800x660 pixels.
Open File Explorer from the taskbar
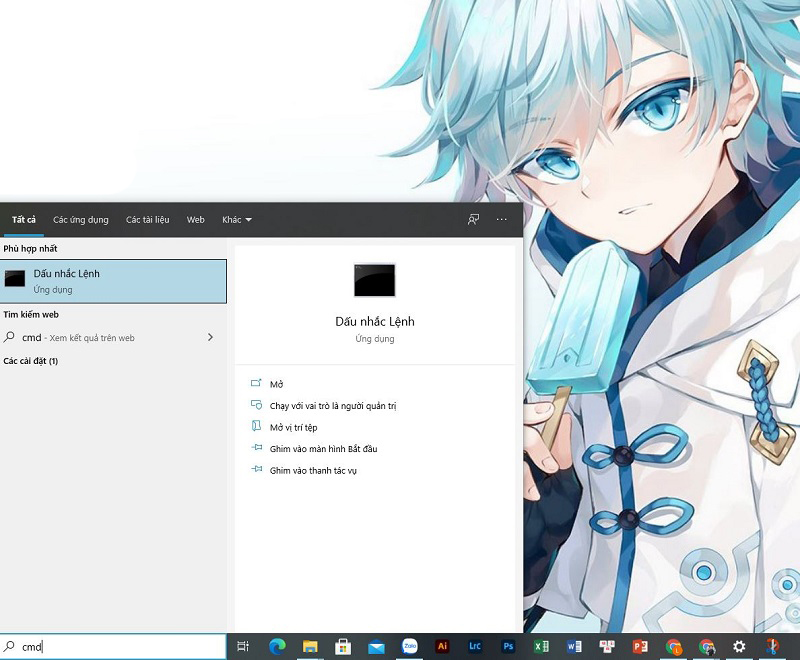coord(310,647)
